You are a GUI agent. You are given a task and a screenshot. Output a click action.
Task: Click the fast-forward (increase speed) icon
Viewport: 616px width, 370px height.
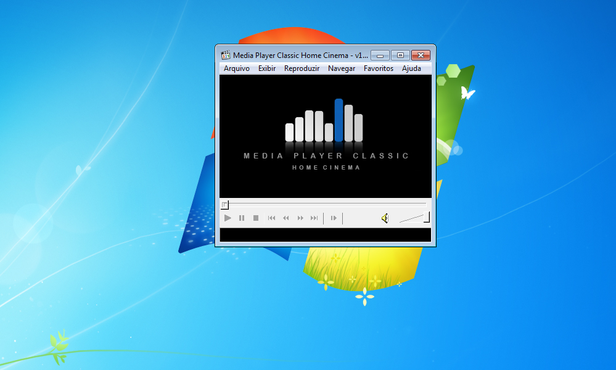(x=300, y=218)
